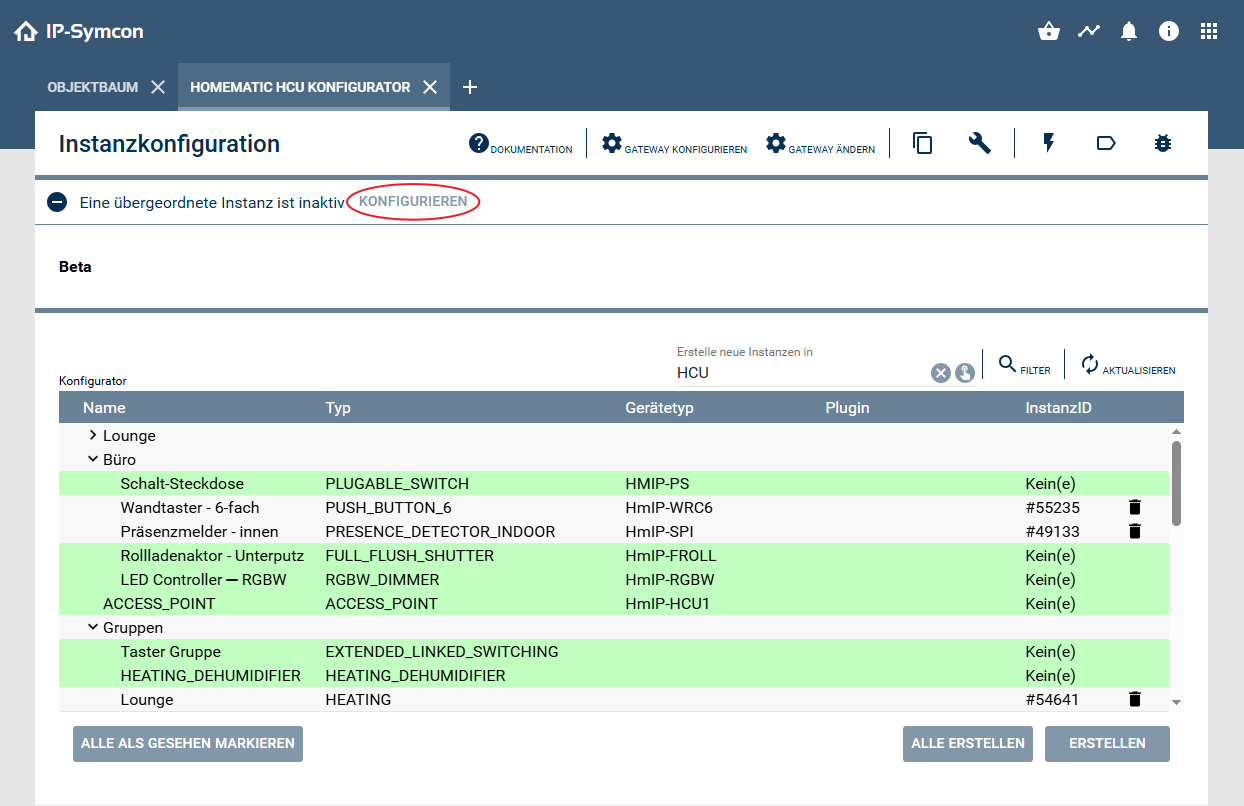Switch to the Objektbaum tab

[x=93, y=87]
